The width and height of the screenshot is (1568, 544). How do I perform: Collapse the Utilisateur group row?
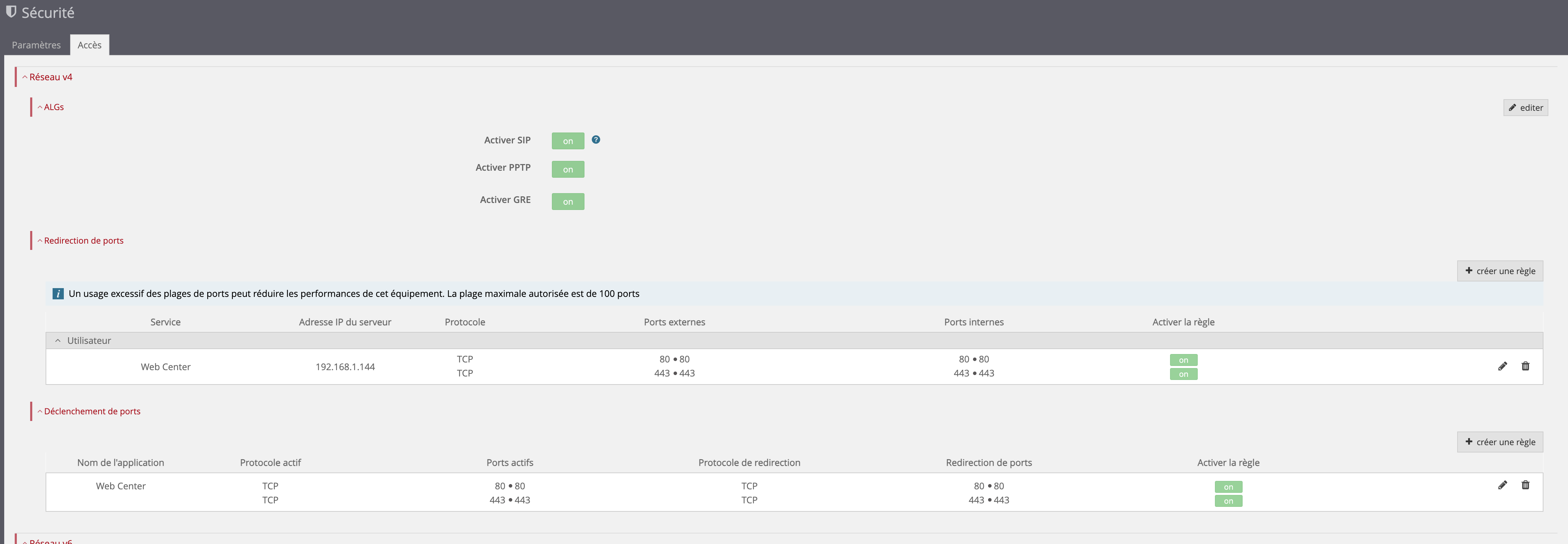pyautogui.click(x=58, y=341)
